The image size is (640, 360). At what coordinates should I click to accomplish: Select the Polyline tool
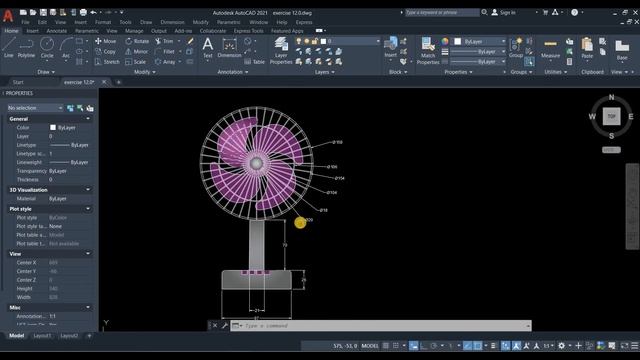click(x=26, y=47)
